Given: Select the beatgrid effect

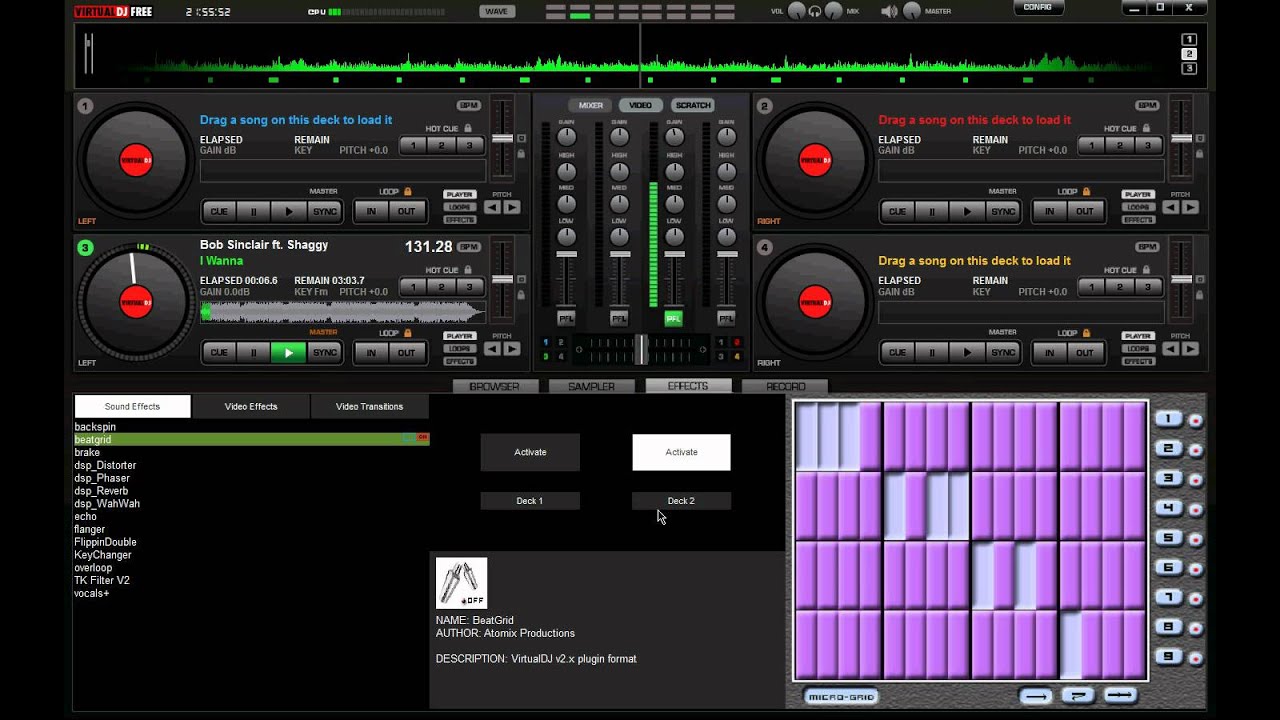Looking at the screenshot, I should tap(252, 439).
